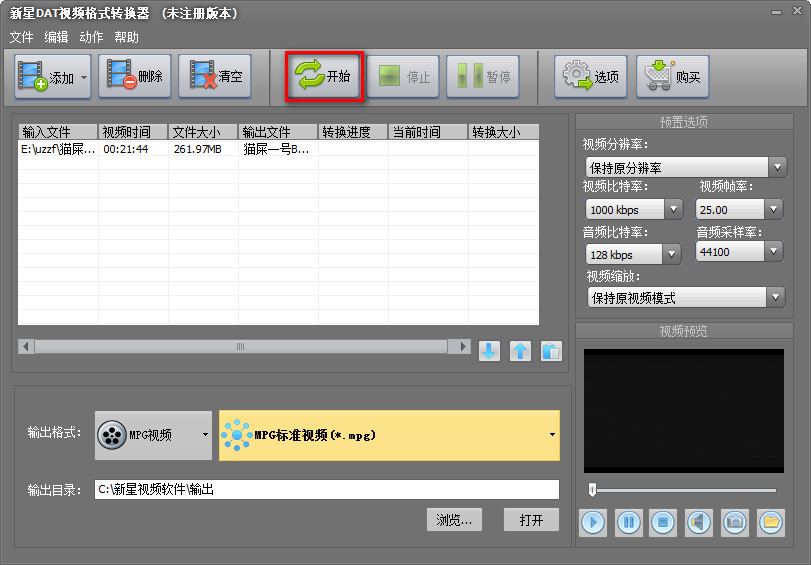This screenshot has height=565, width=811.
Task: Click the 暂停 pause button
Action: (x=483, y=77)
